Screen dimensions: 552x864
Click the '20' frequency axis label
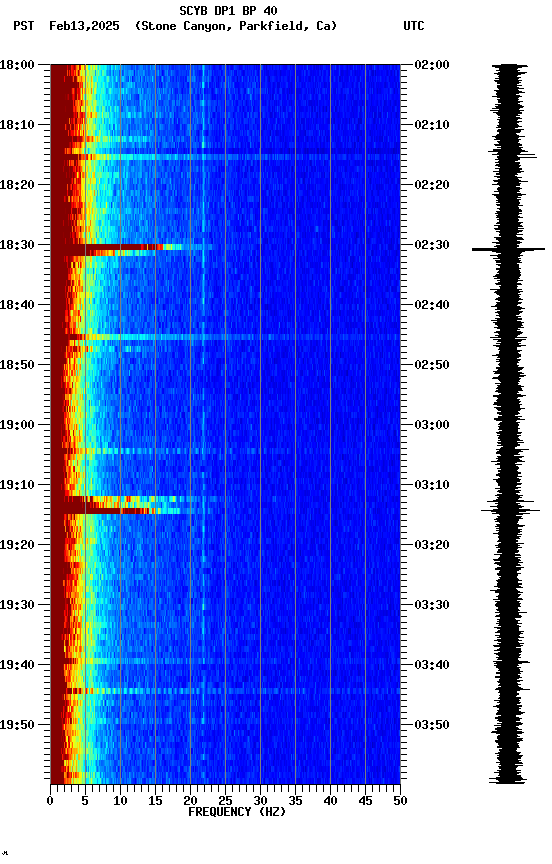coord(190,801)
